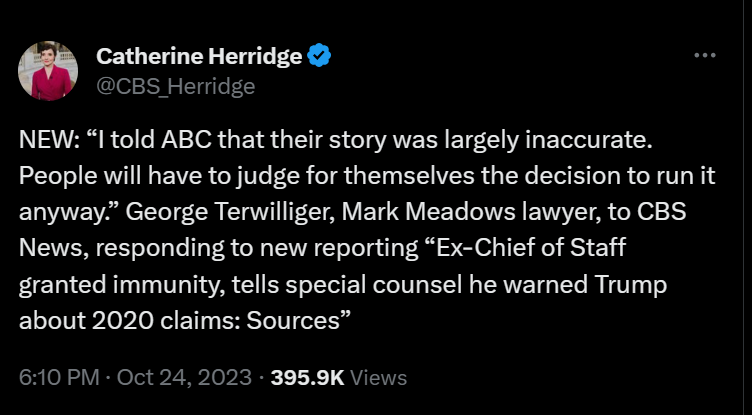Image resolution: width=752 pixels, height=415 pixels.
Task: Click the Views label
Action: 379,377
